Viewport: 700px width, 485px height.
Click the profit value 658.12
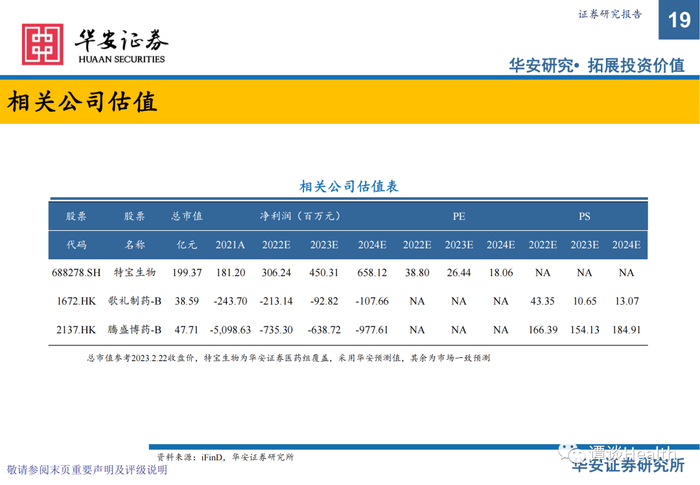point(372,272)
